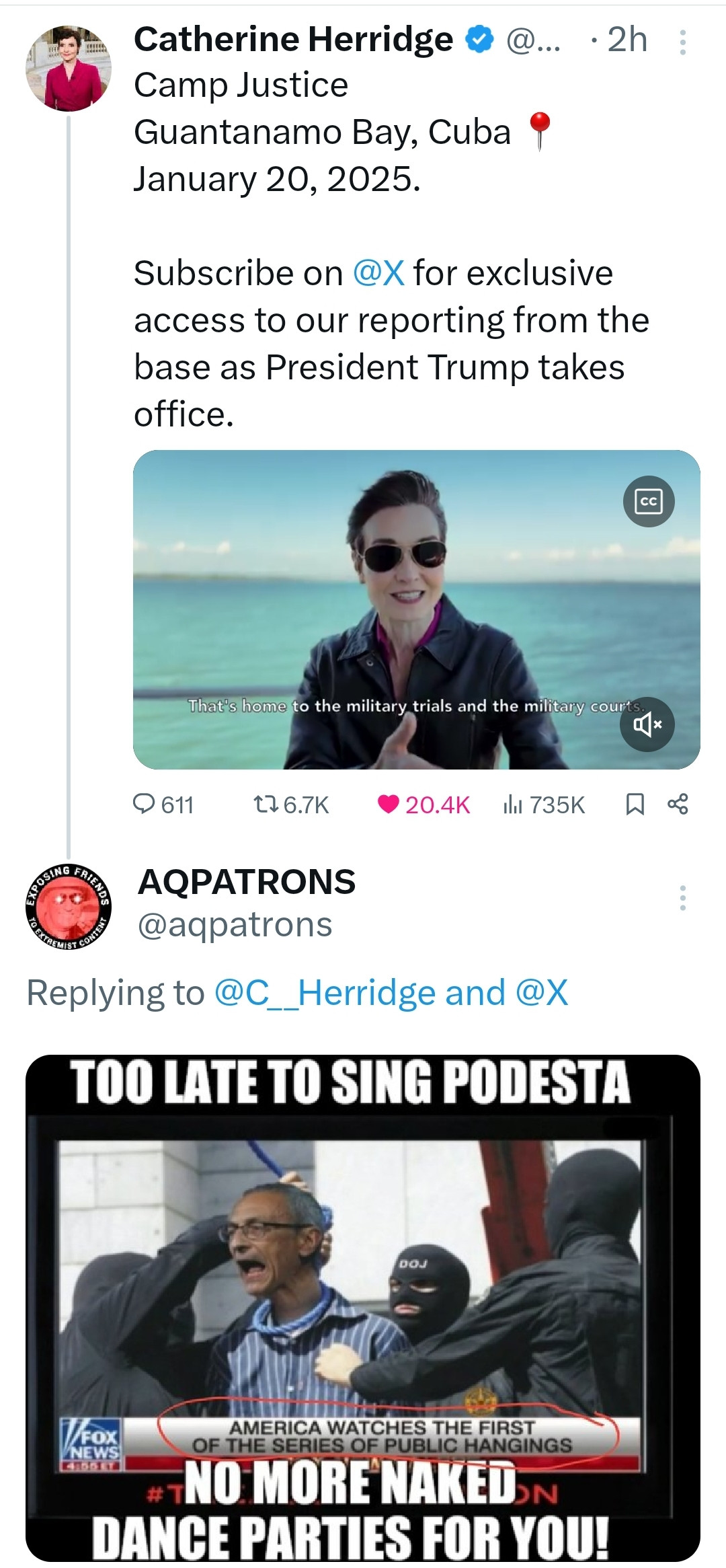Toggle closed captions on the video
Image resolution: width=726 pixels, height=1568 pixels.
[x=649, y=501]
